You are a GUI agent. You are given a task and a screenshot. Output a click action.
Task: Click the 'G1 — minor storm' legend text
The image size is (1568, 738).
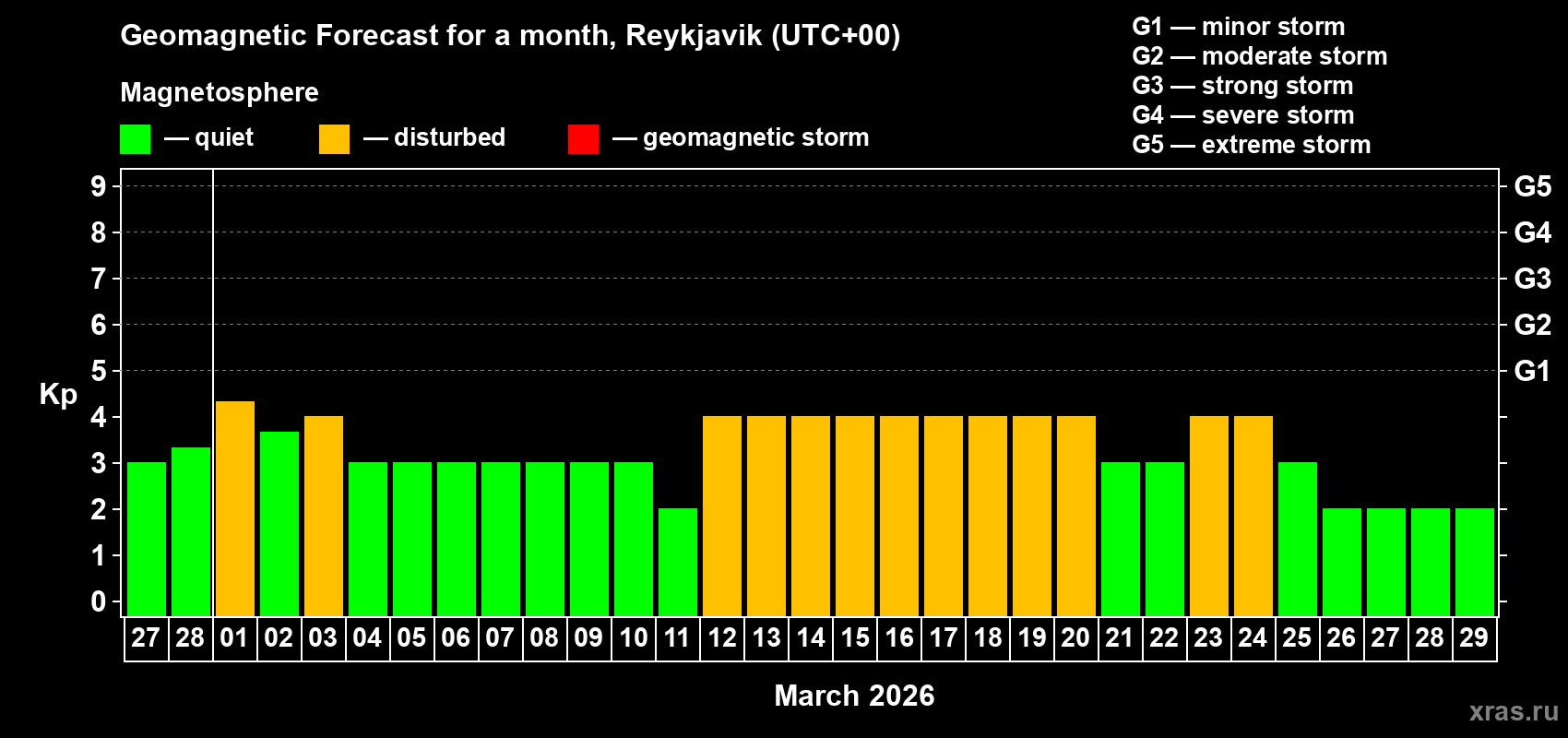pyautogui.click(x=1239, y=27)
